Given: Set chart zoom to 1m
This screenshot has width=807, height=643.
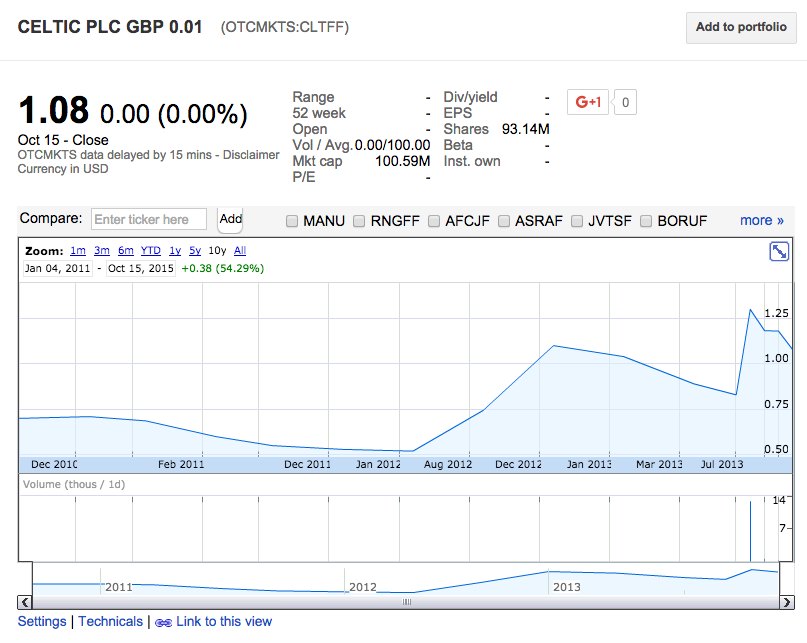Looking at the screenshot, I should tap(78, 251).
